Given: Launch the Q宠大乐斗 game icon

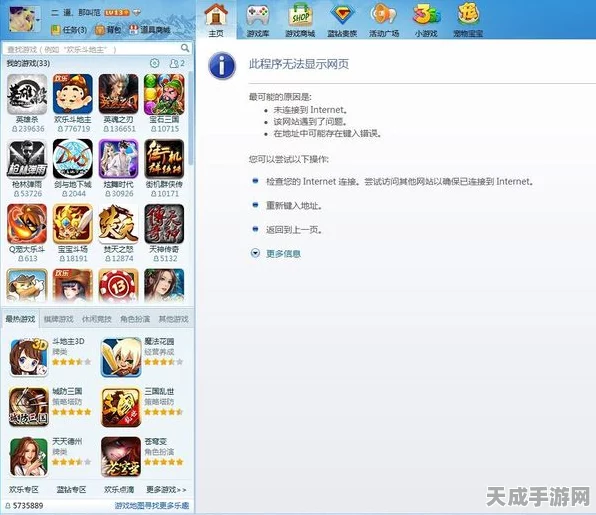Looking at the screenshot, I should [x=27, y=224].
